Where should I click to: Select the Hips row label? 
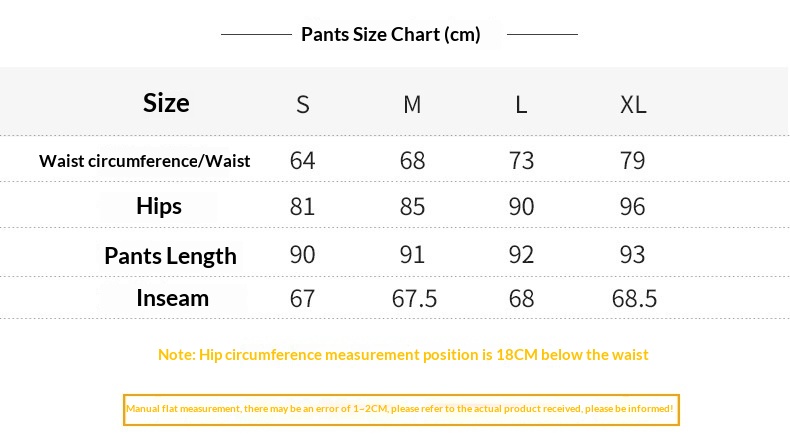tap(159, 206)
